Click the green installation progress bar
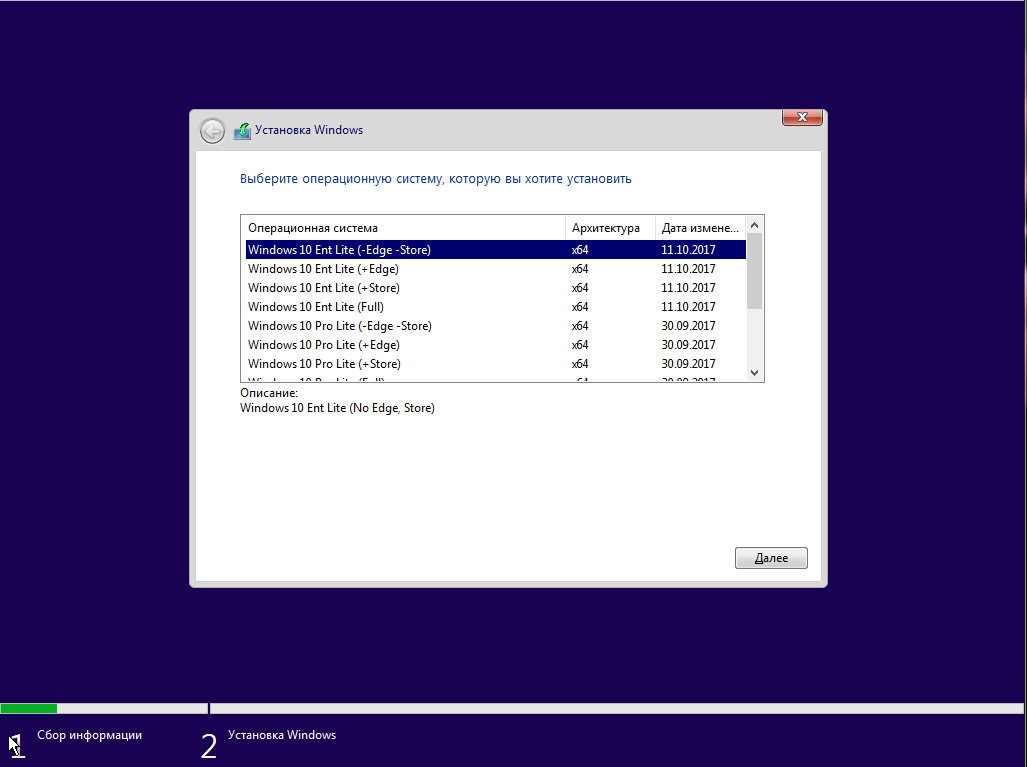The height and width of the screenshot is (767, 1027). pyautogui.click(x=29, y=708)
